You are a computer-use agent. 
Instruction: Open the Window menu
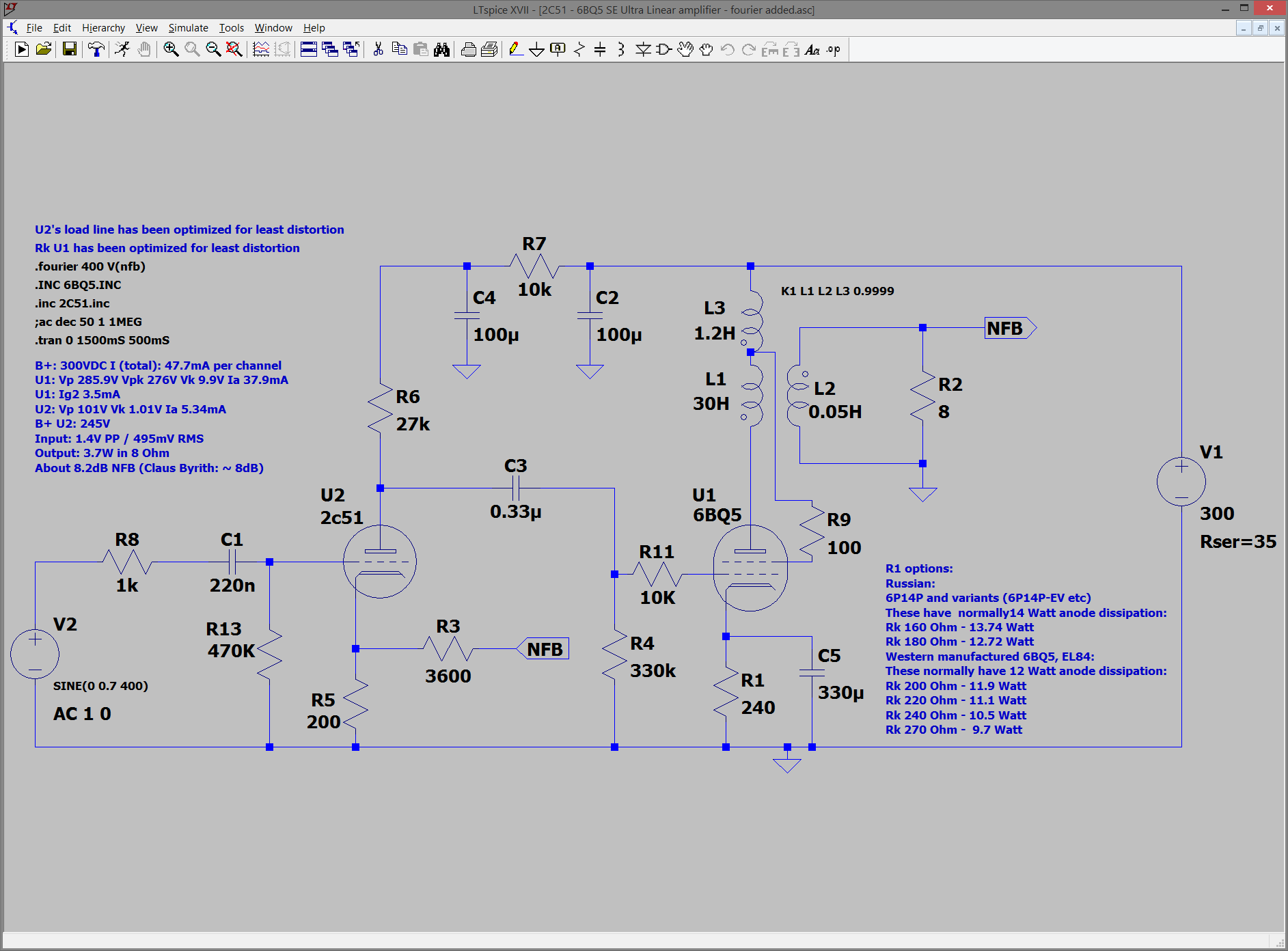(x=273, y=28)
